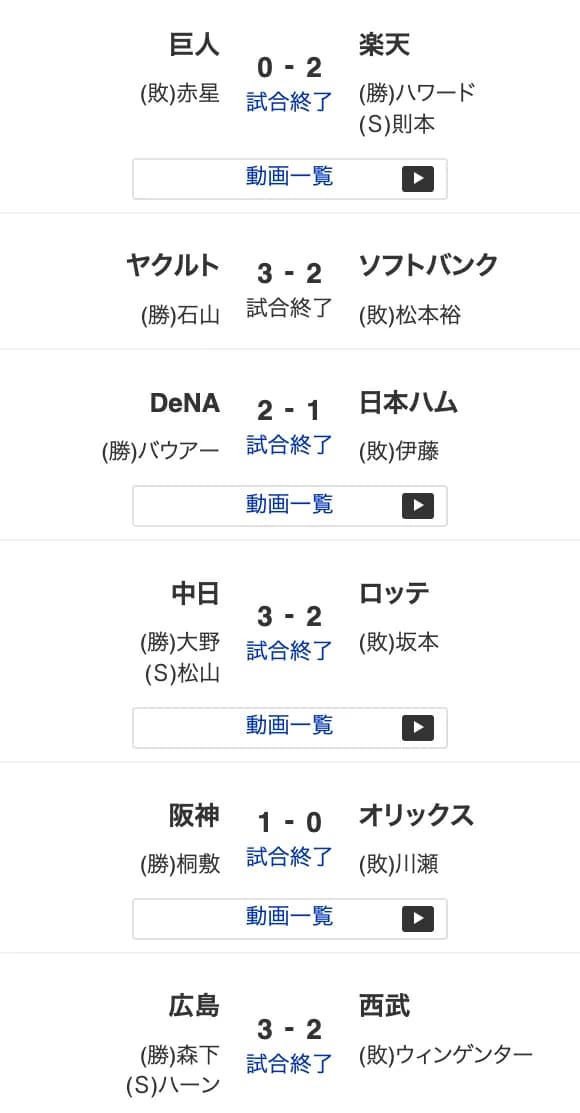The image size is (580, 1113).
Task: View 動画一覧 for the 阪神 match
Action: point(289,917)
